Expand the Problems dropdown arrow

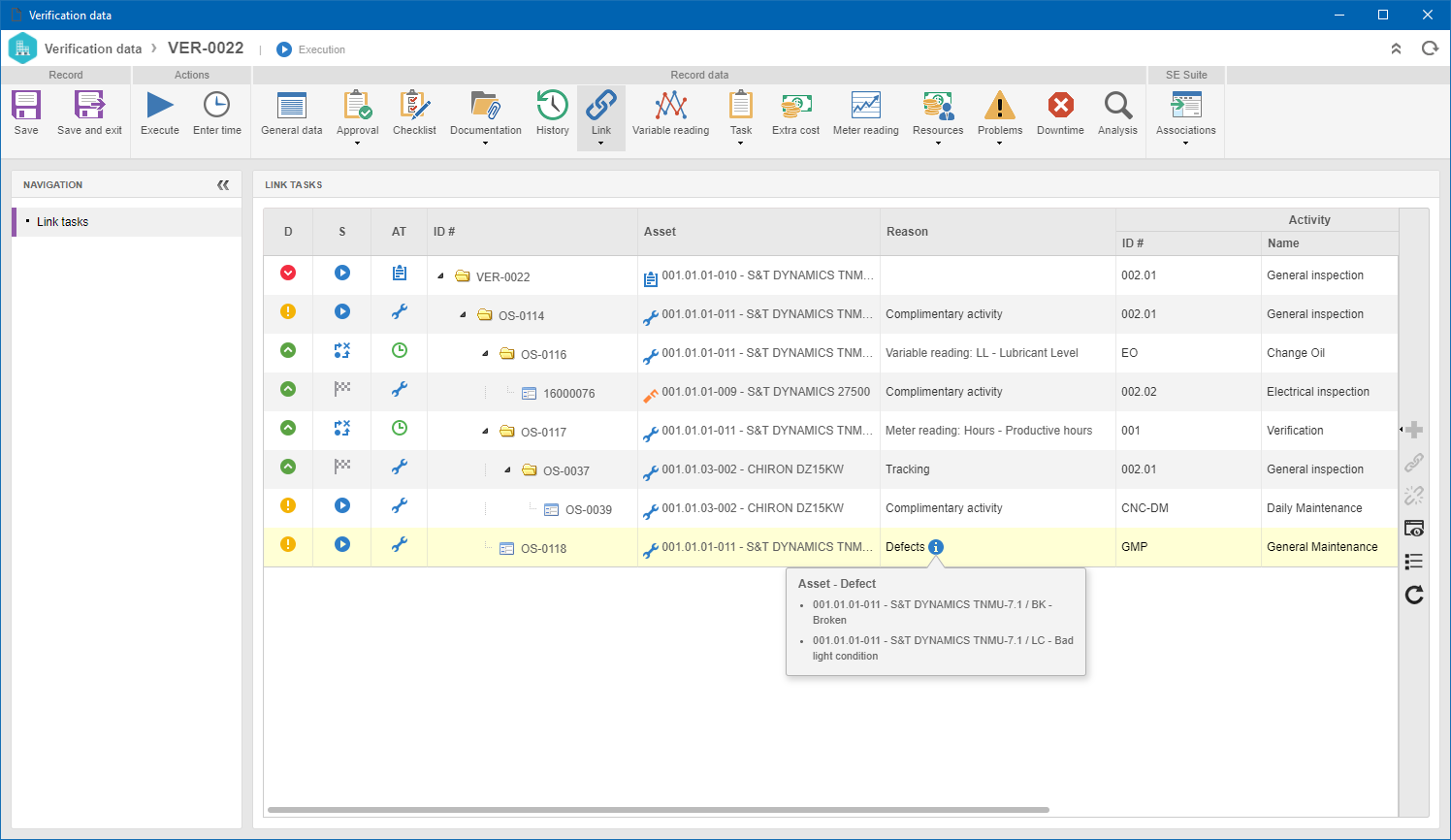1000,144
